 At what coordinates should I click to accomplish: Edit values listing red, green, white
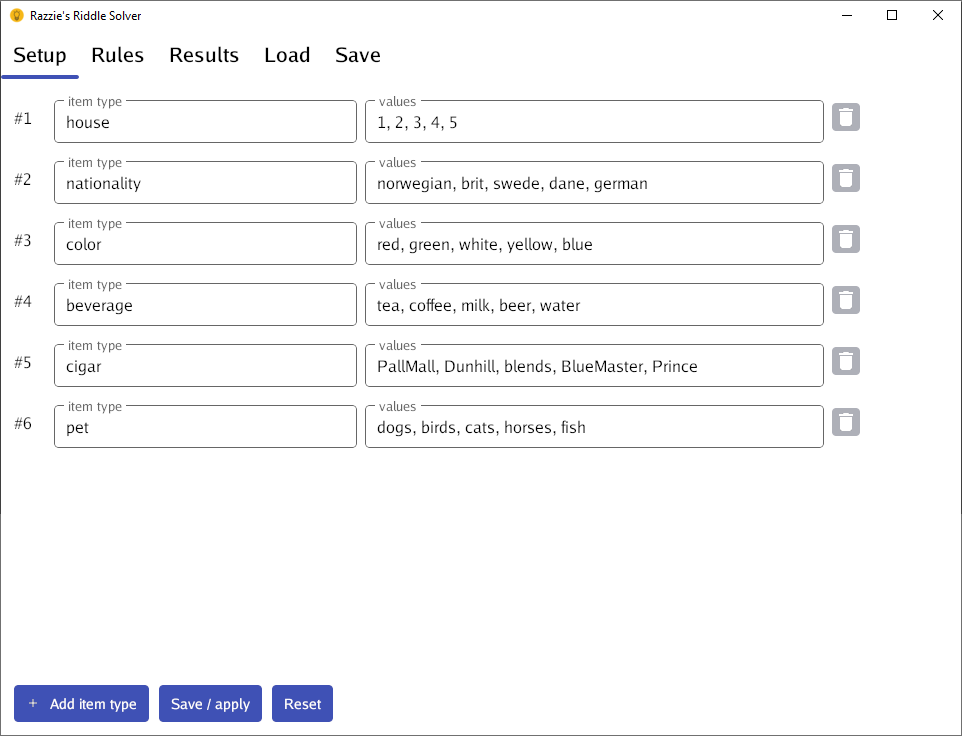point(595,243)
